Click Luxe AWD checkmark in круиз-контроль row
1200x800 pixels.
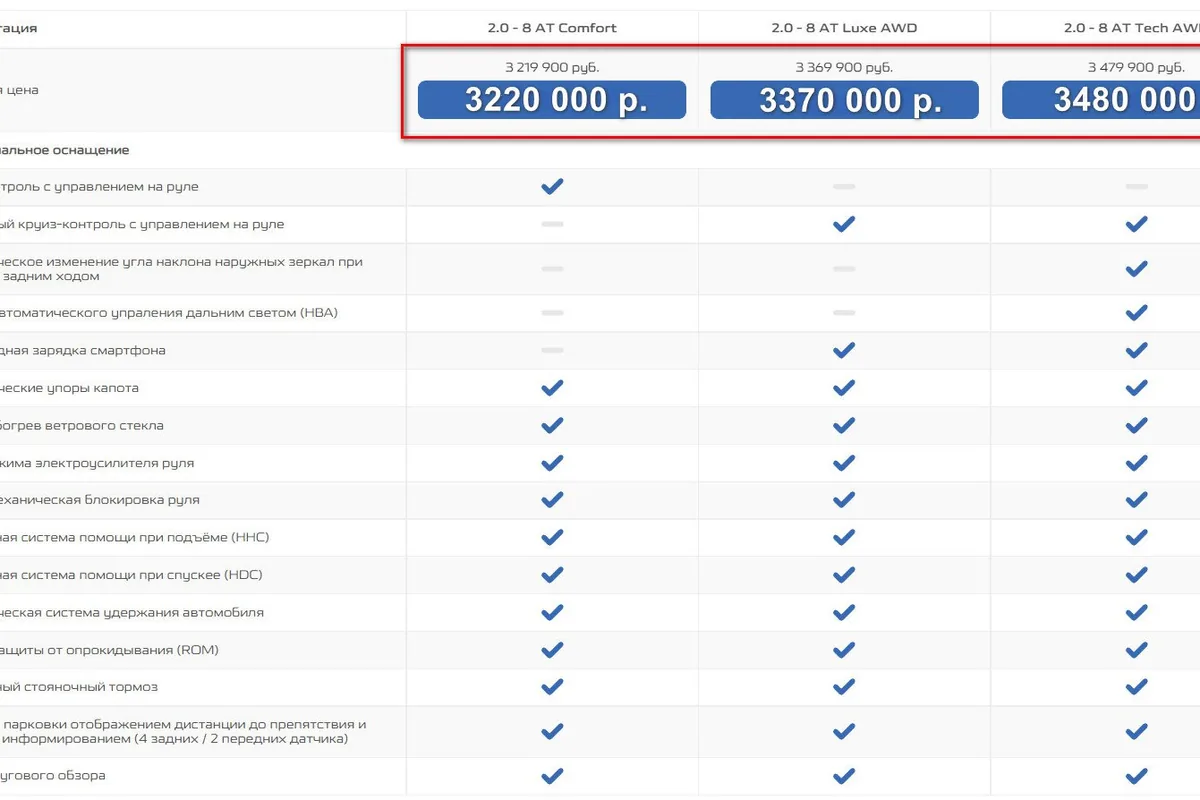click(x=844, y=224)
